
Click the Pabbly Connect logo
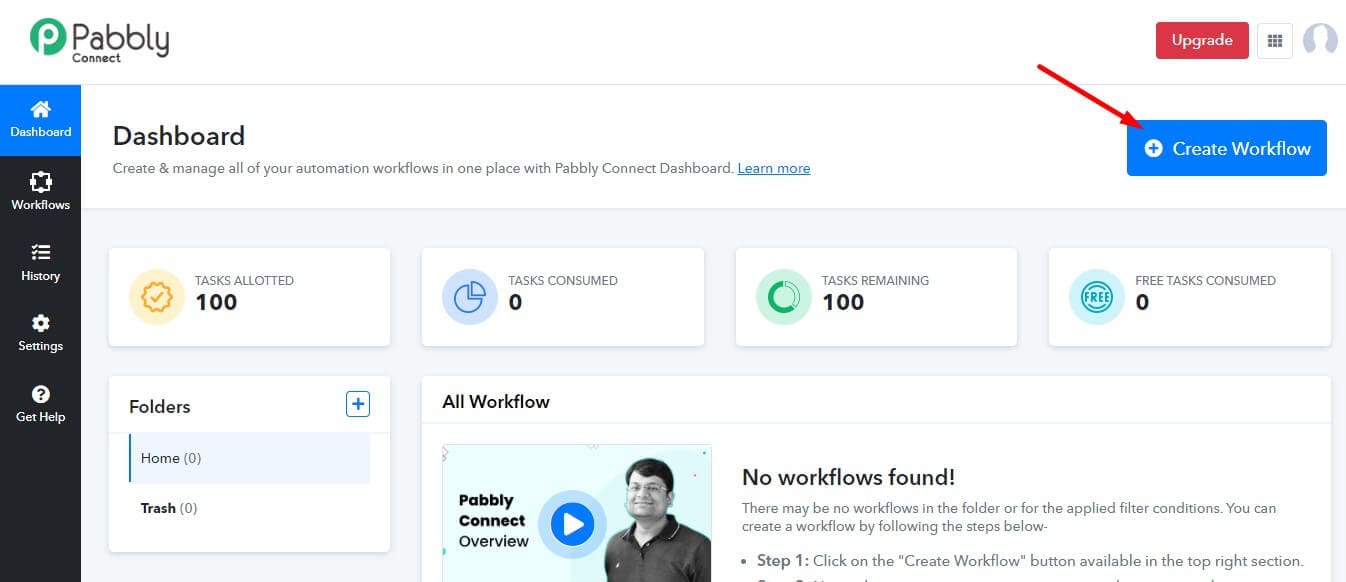pyautogui.click(x=97, y=40)
